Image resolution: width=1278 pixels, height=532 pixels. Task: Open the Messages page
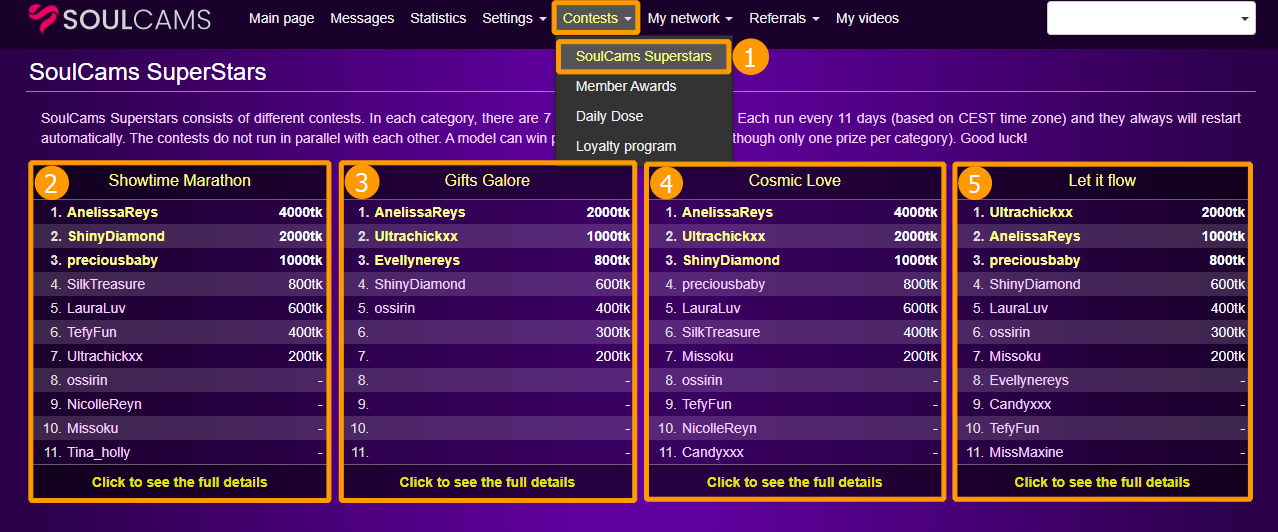coord(362,18)
